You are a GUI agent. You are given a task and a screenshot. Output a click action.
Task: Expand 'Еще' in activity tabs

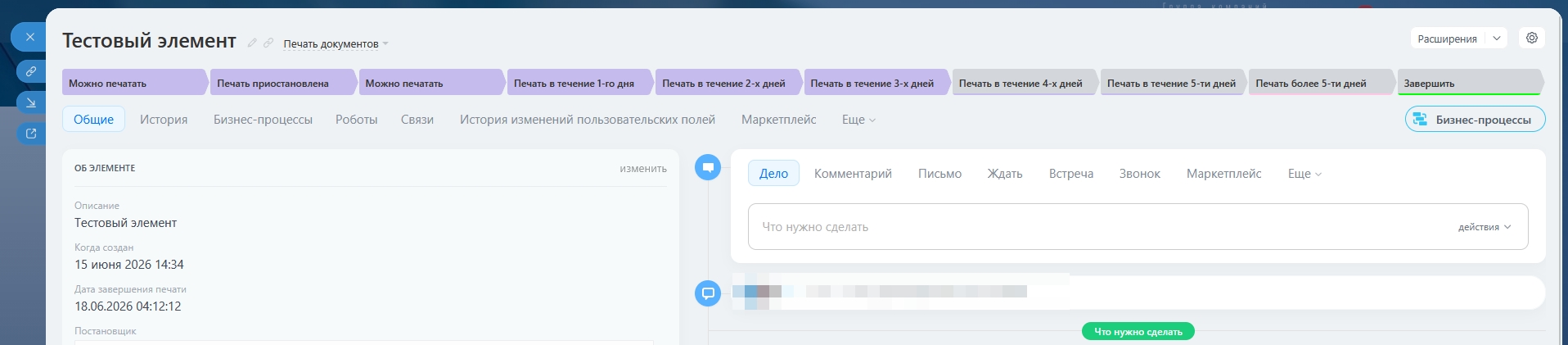point(1304,174)
